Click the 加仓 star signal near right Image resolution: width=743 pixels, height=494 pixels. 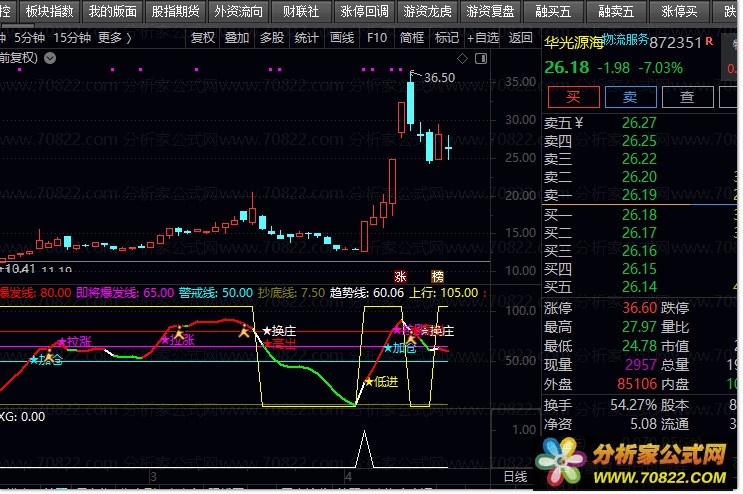pos(400,349)
